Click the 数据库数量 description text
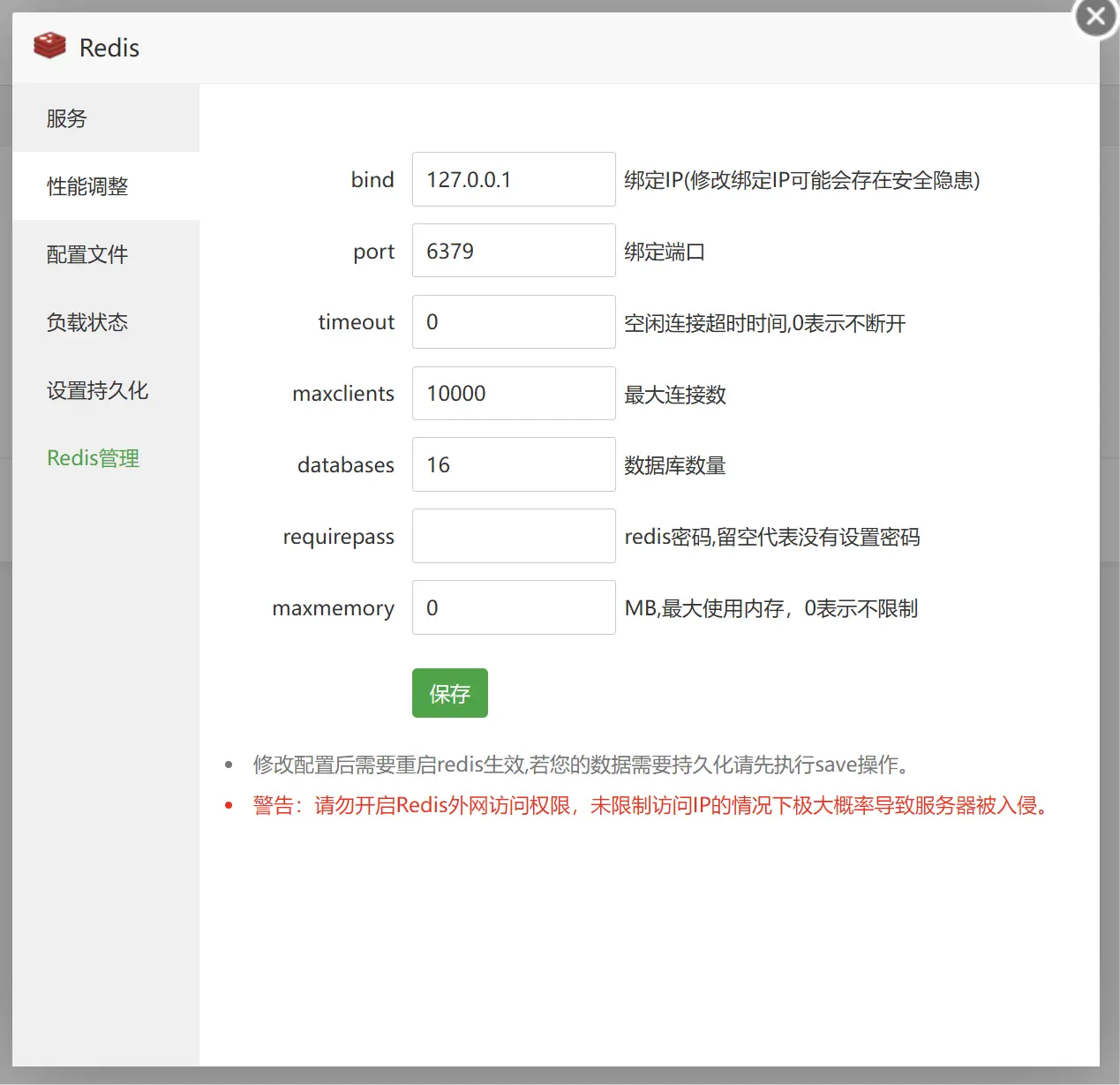The height and width of the screenshot is (1085, 1120). pyautogui.click(x=675, y=465)
